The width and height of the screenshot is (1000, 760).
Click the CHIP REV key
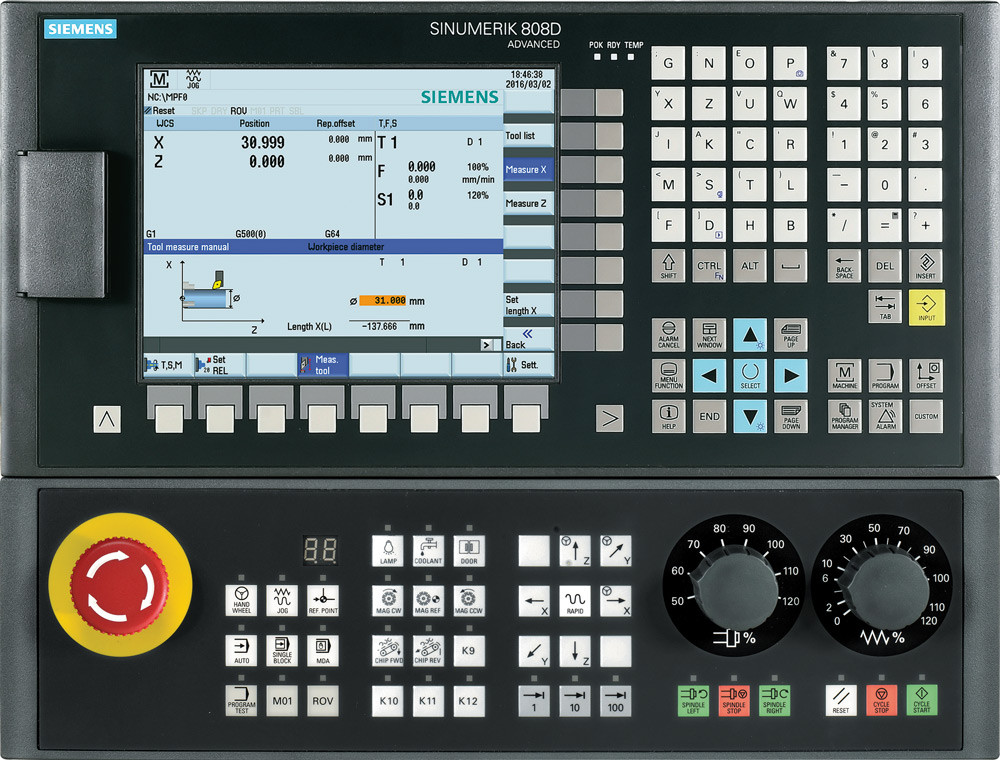(x=428, y=650)
